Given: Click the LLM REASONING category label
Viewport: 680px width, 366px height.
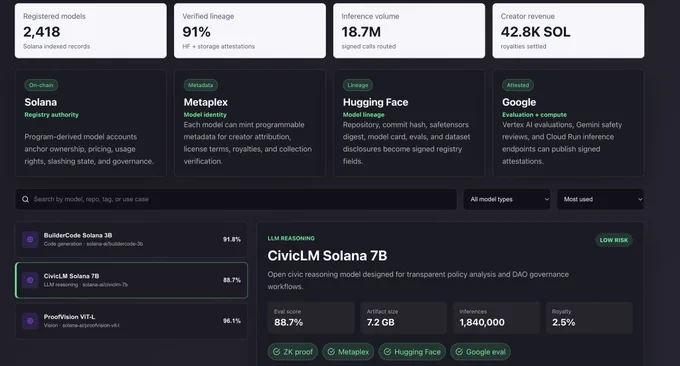Looking at the screenshot, I should pyautogui.click(x=291, y=239).
